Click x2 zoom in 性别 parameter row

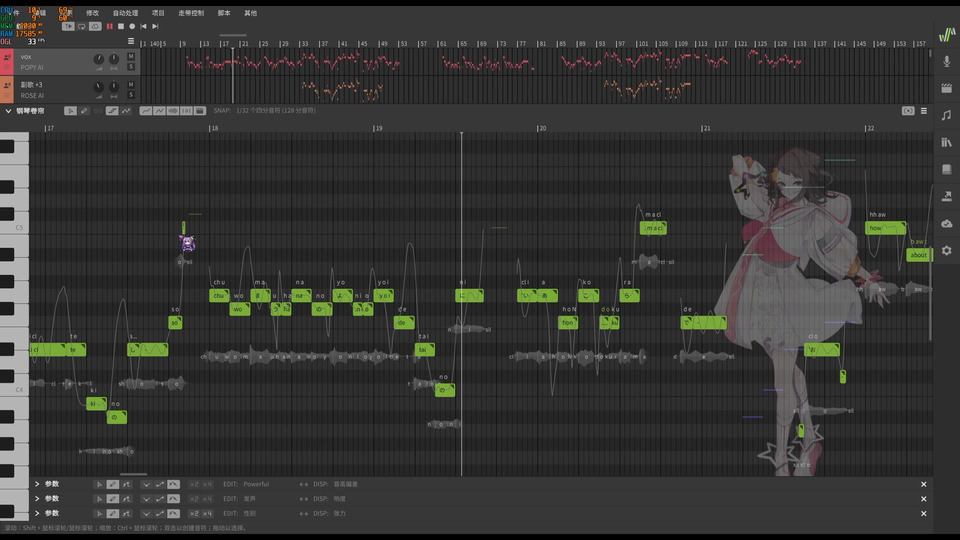[194, 514]
